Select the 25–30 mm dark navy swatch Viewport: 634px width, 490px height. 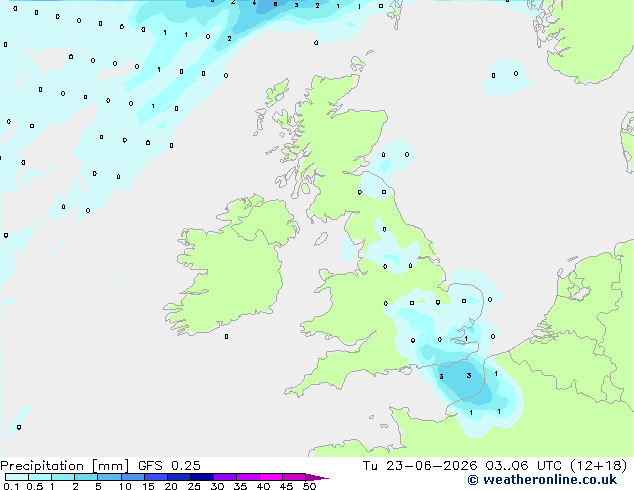[x=201, y=477]
